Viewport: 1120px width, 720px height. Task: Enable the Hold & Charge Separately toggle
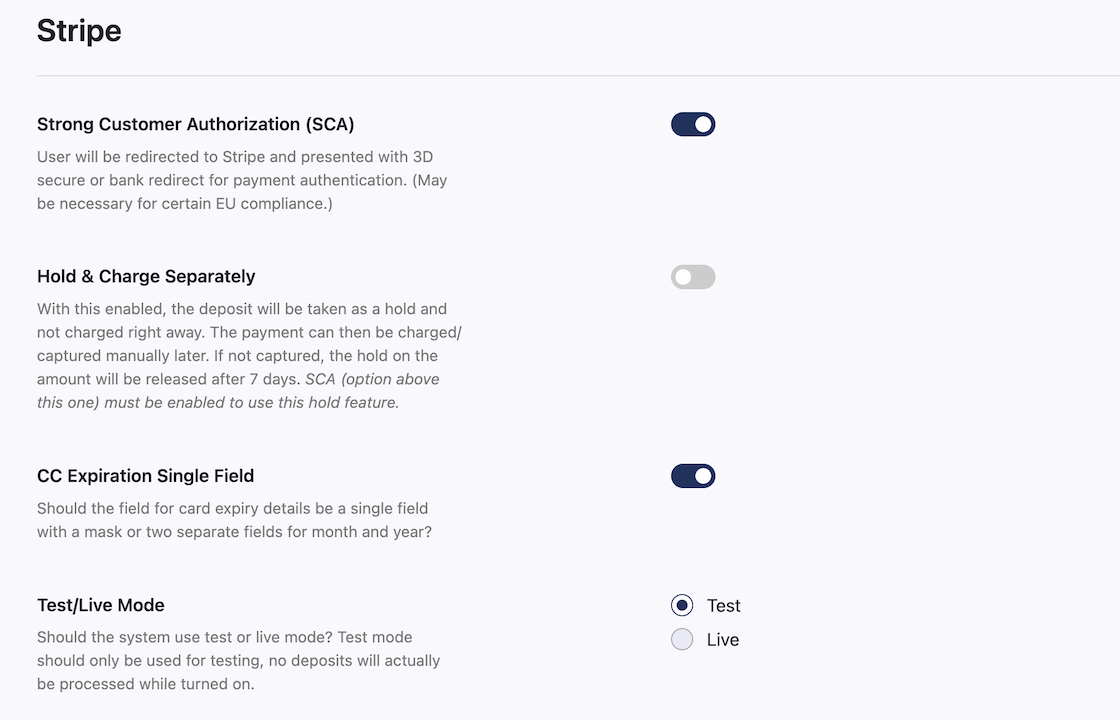point(693,277)
